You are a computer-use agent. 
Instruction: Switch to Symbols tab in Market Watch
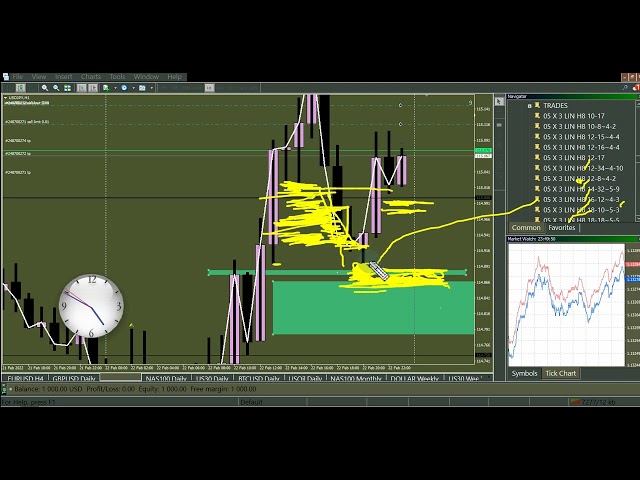[x=524, y=374]
